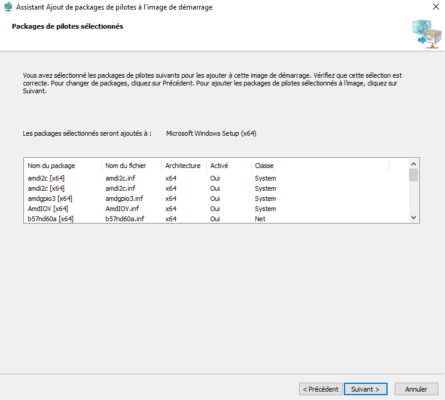This screenshot has width=445, height=400.
Task: Click the wizard icon in title bar
Action: click(x=8, y=7)
